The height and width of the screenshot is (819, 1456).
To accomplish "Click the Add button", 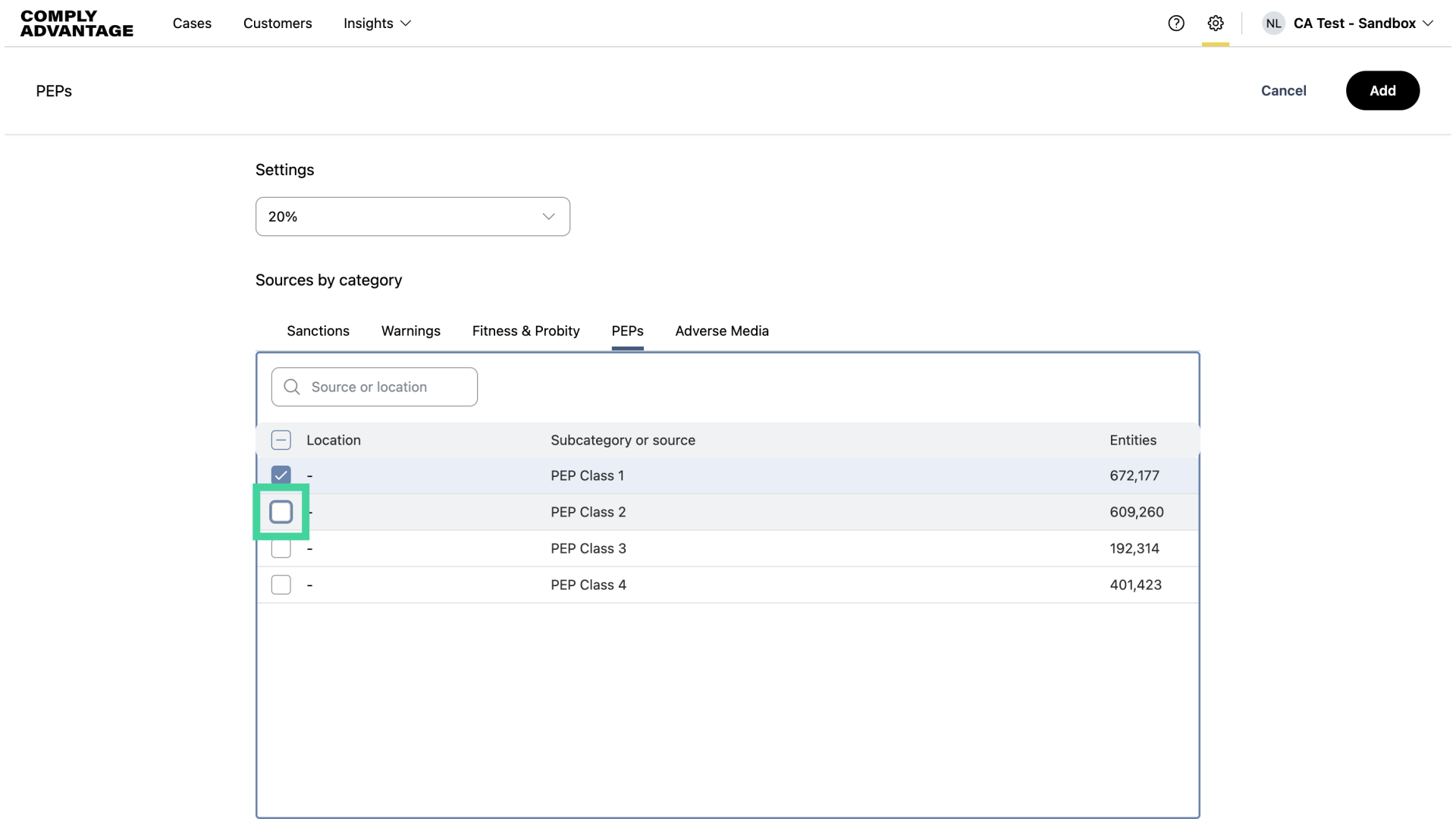I will (1382, 90).
